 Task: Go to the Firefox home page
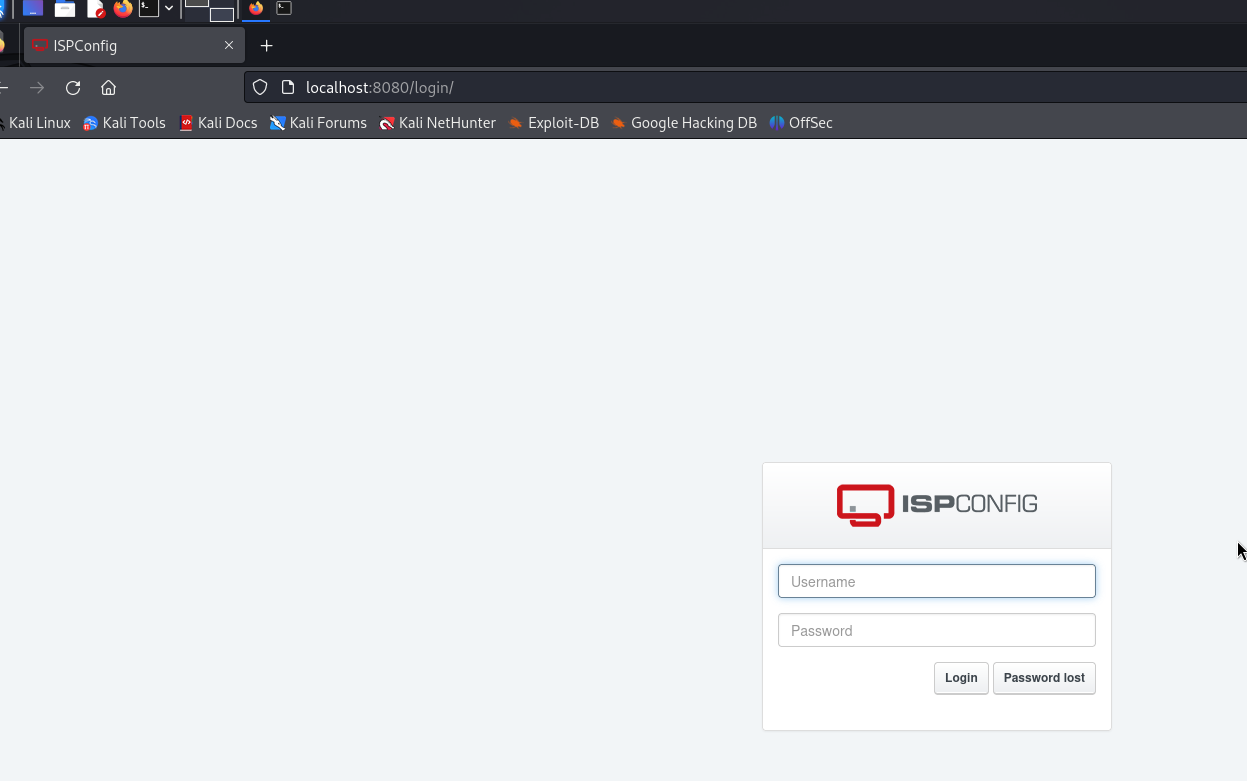coord(109,88)
